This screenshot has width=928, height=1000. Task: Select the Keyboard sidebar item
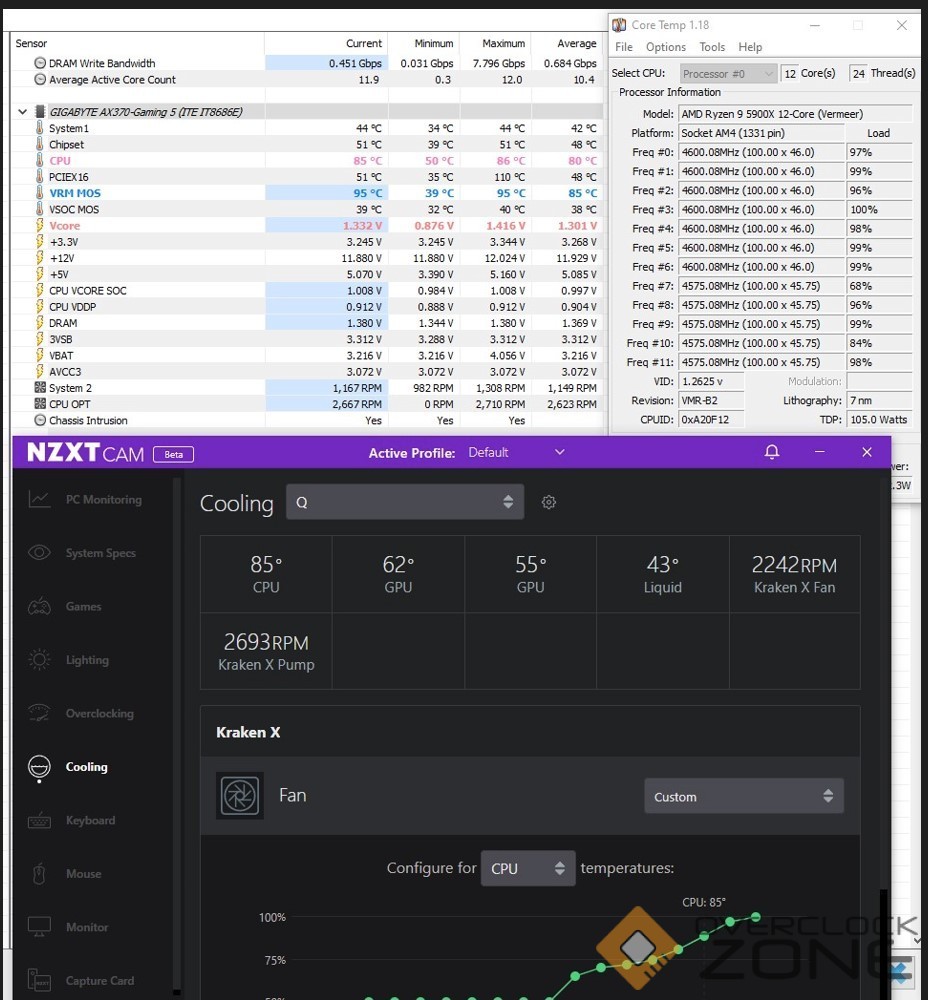pyautogui.click(x=89, y=821)
